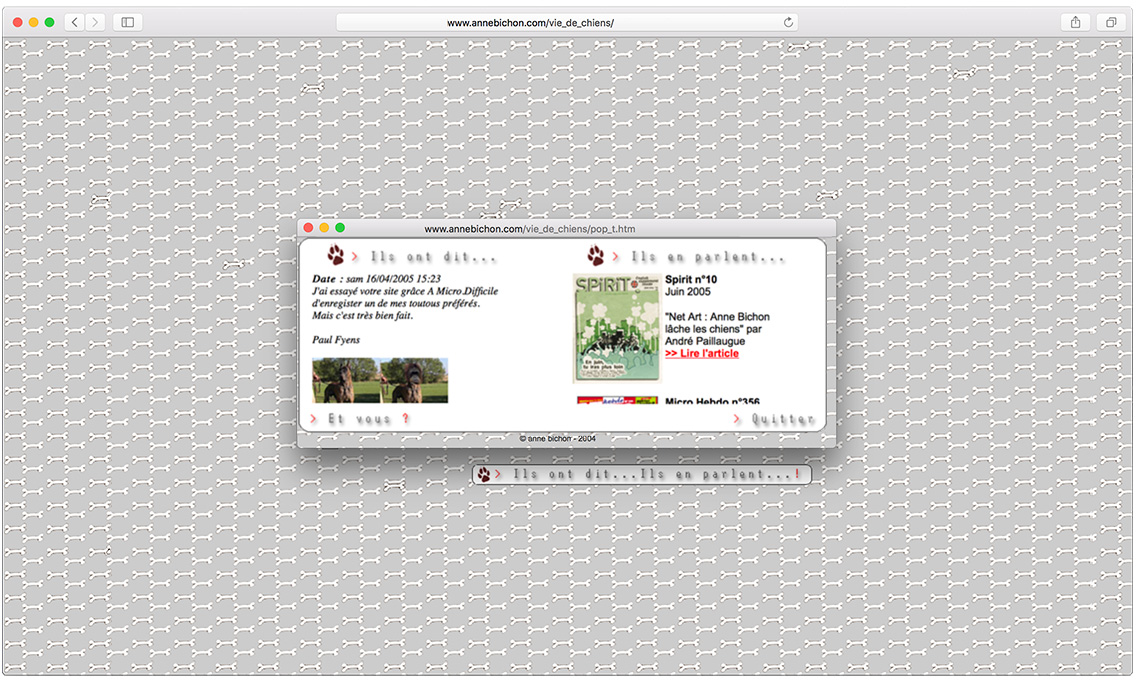
Task: Click the Micro Hebdo n°356 cover image
Action: (617, 400)
